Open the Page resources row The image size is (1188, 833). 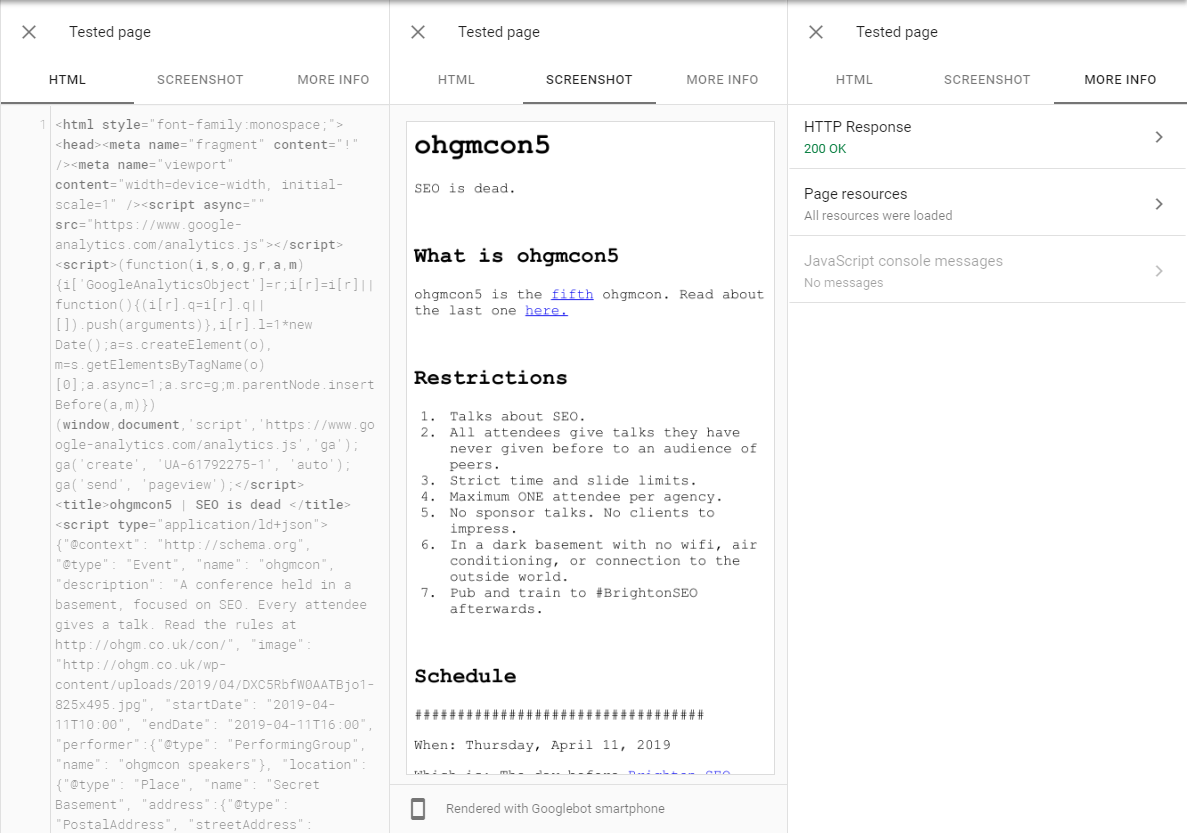point(987,204)
